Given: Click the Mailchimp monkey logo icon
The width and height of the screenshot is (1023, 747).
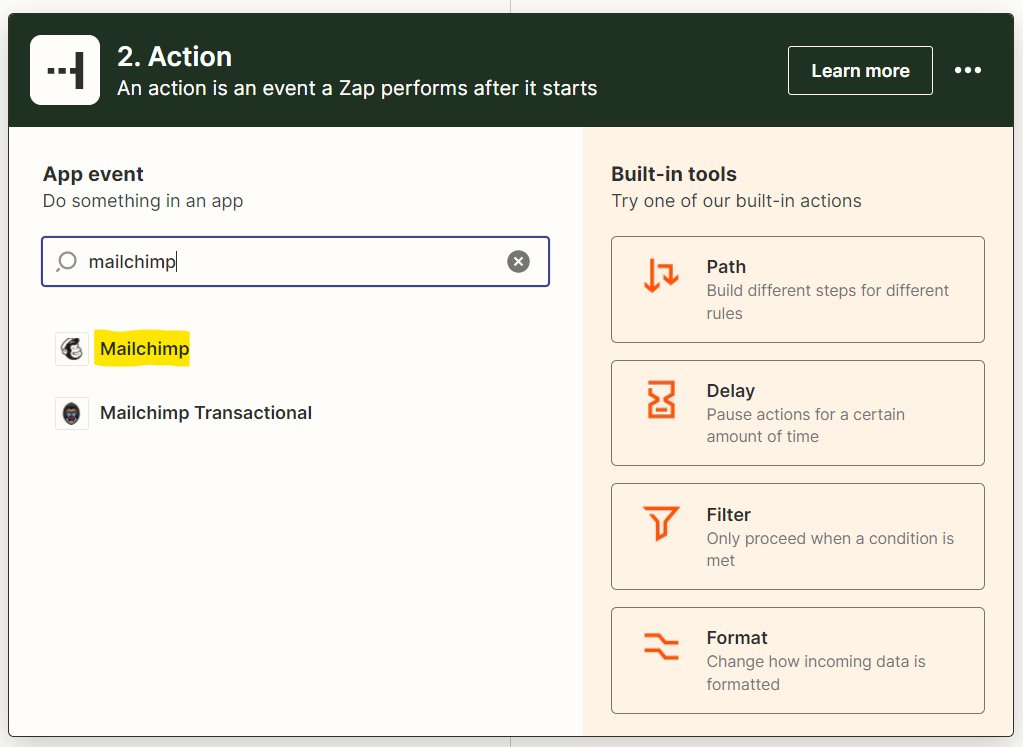Looking at the screenshot, I should pos(72,349).
